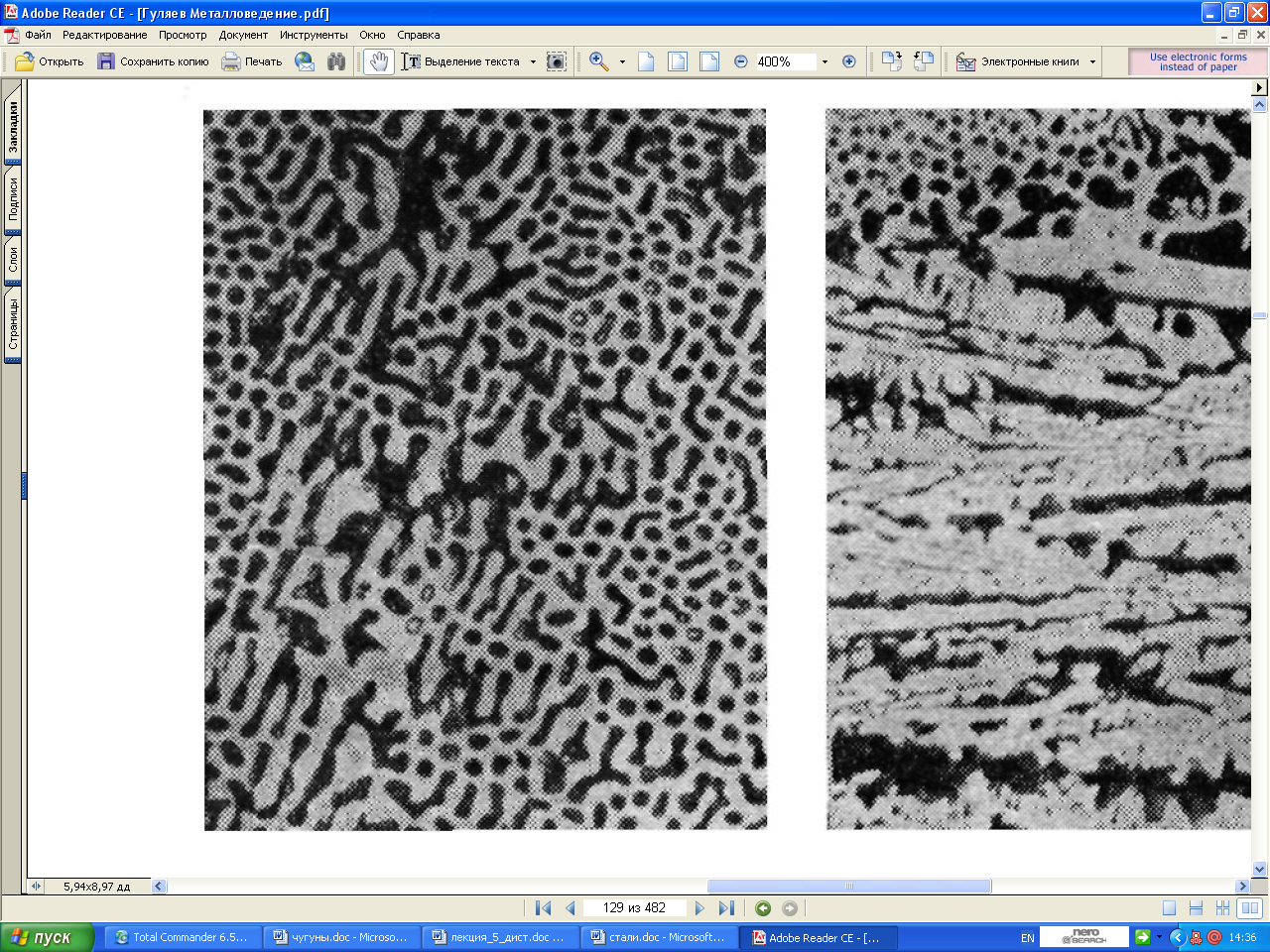1270x952 pixels.
Task: Choose the Zoom In magnifier tool
Action: pos(599,61)
